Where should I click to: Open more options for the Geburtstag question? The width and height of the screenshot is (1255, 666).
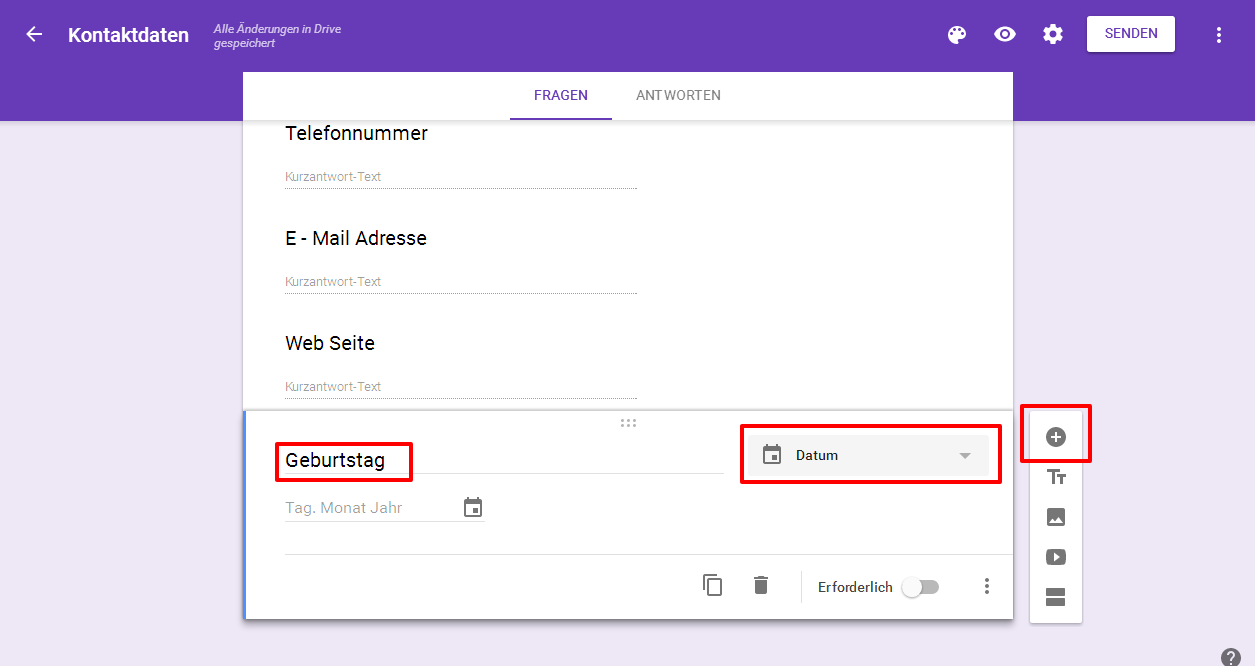(987, 585)
